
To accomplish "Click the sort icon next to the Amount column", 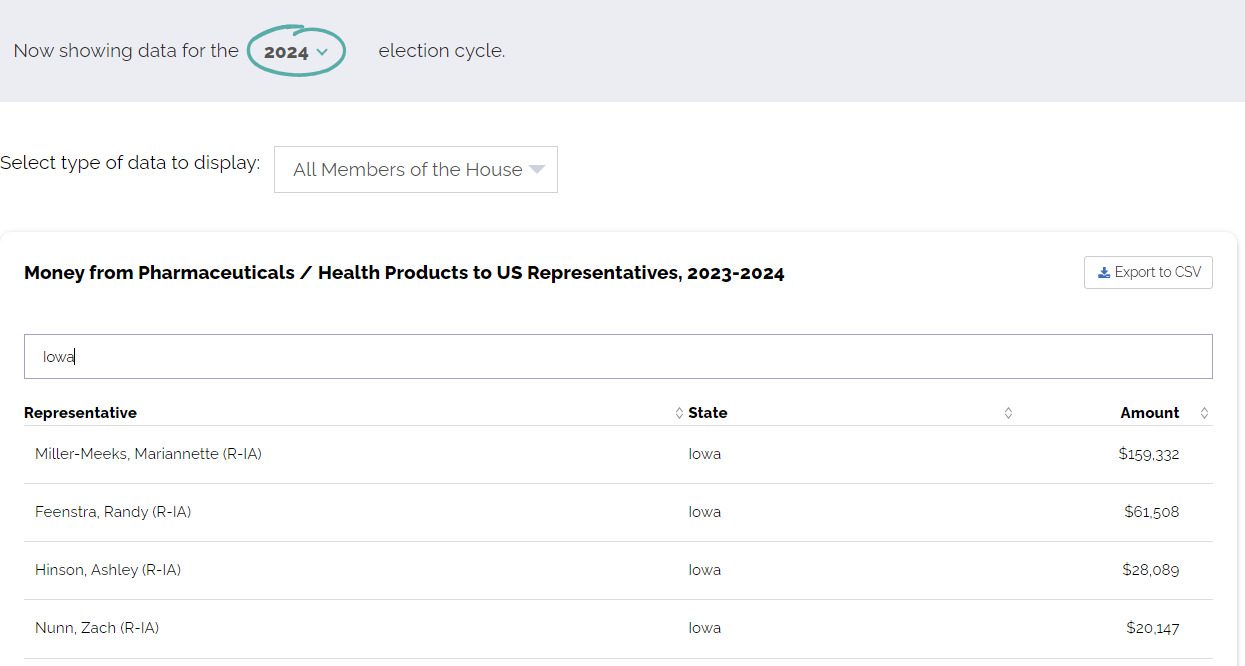I will click(x=1203, y=412).
